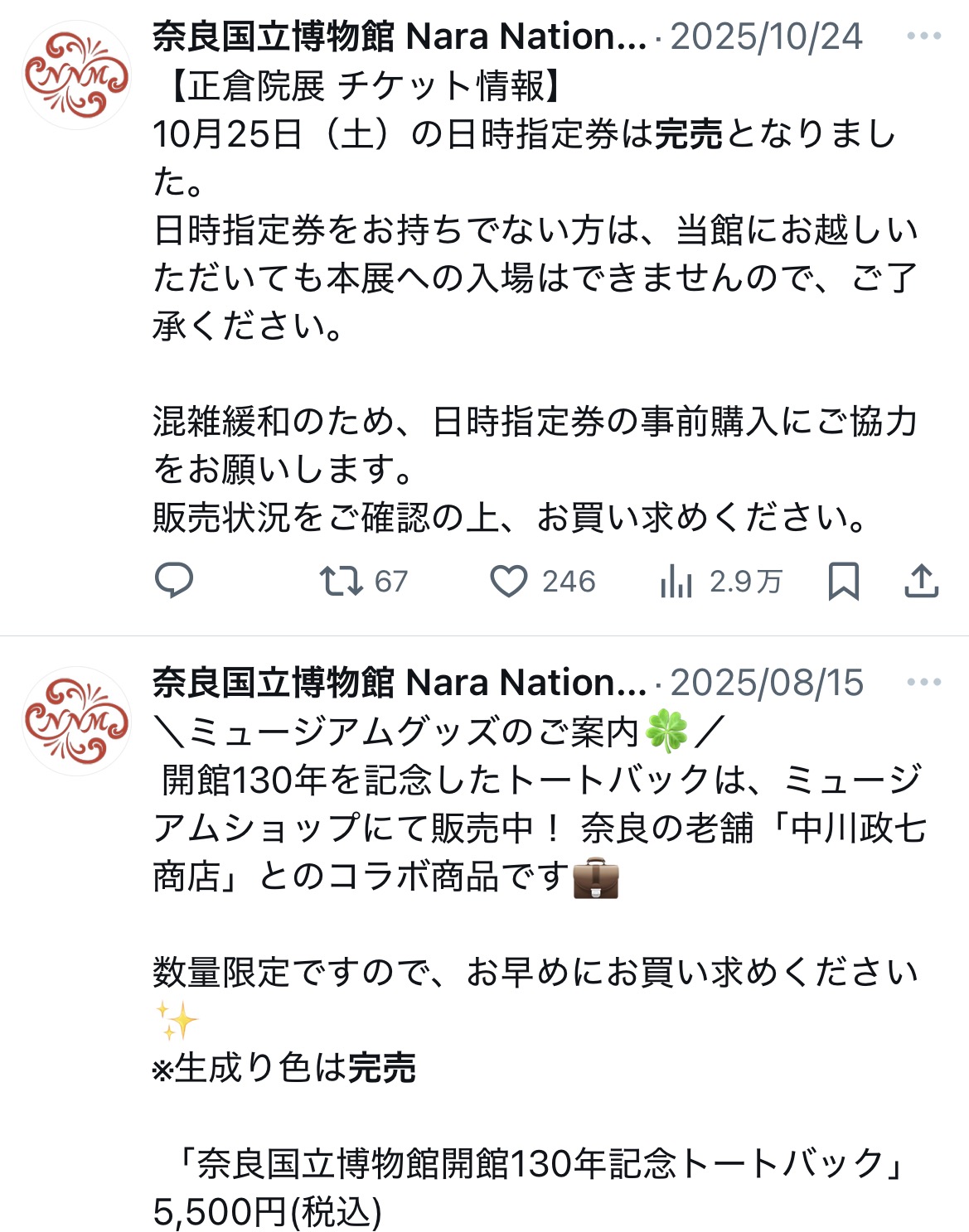Screen dimensions: 969x1232
Task: Click the 2025/08/15 post timestamp
Action: (767, 683)
